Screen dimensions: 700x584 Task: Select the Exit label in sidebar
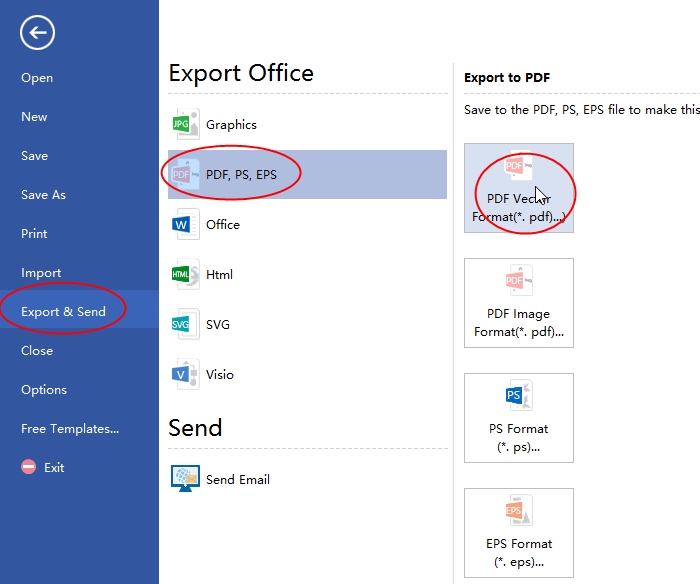pyautogui.click(x=54, y=467)
